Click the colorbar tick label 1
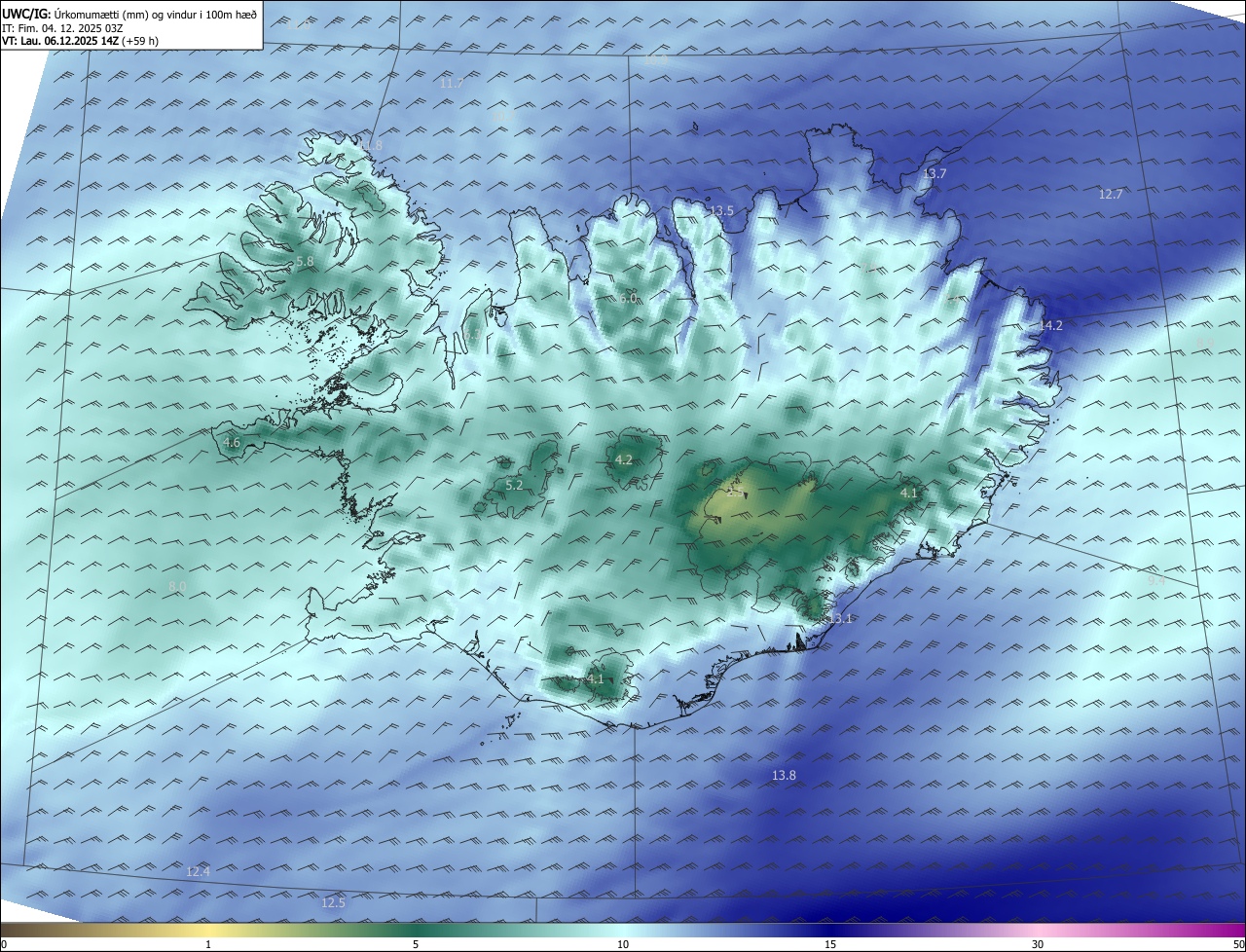This screenshot has height=952, width=1246. pos(208,944)
